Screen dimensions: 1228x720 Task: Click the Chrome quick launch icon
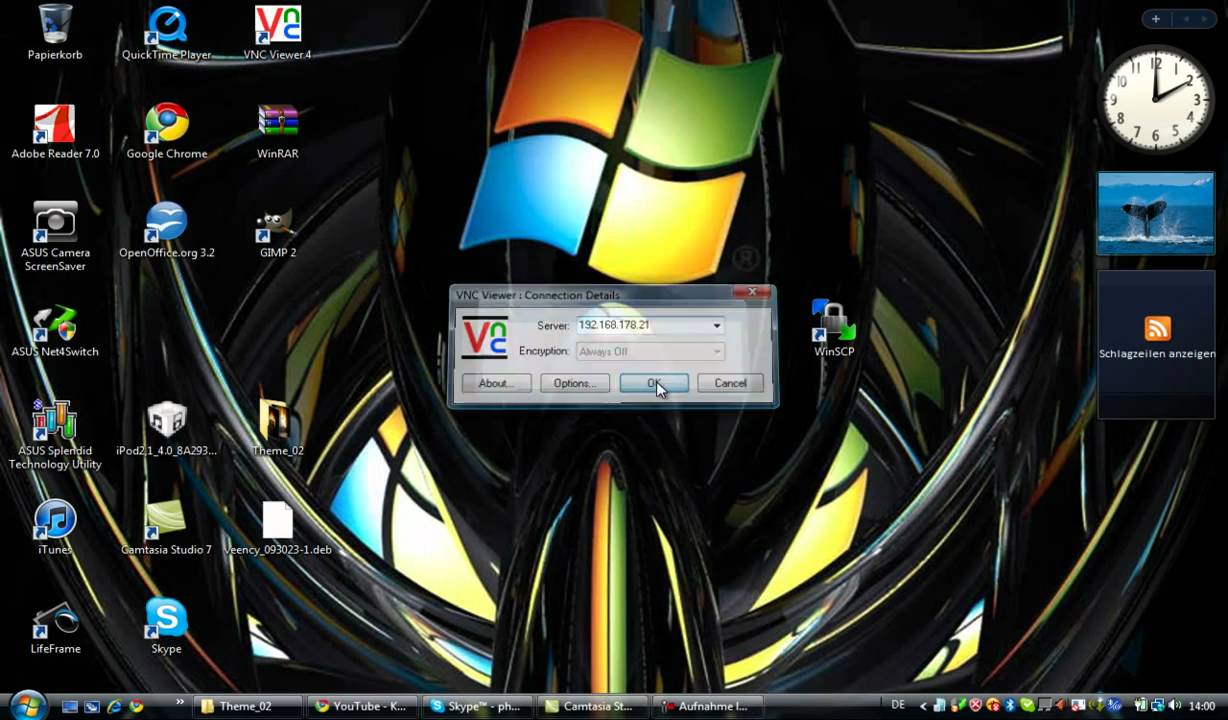[136, 706]
